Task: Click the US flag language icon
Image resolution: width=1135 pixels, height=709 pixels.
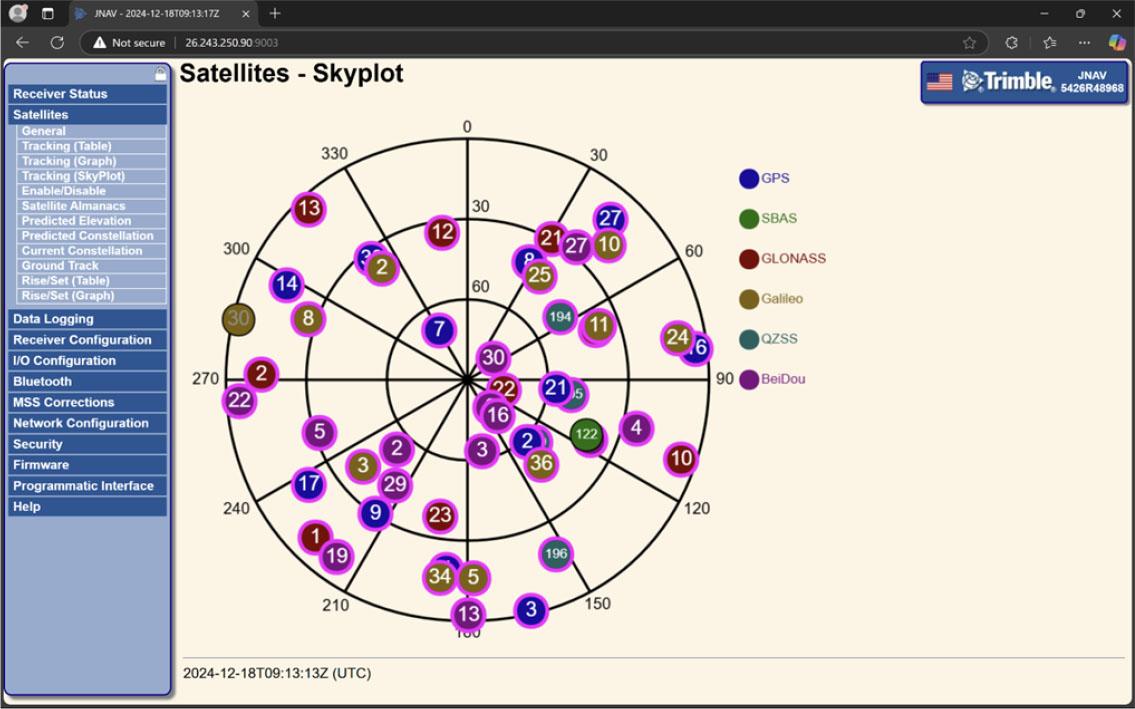Action: point(939,82)
